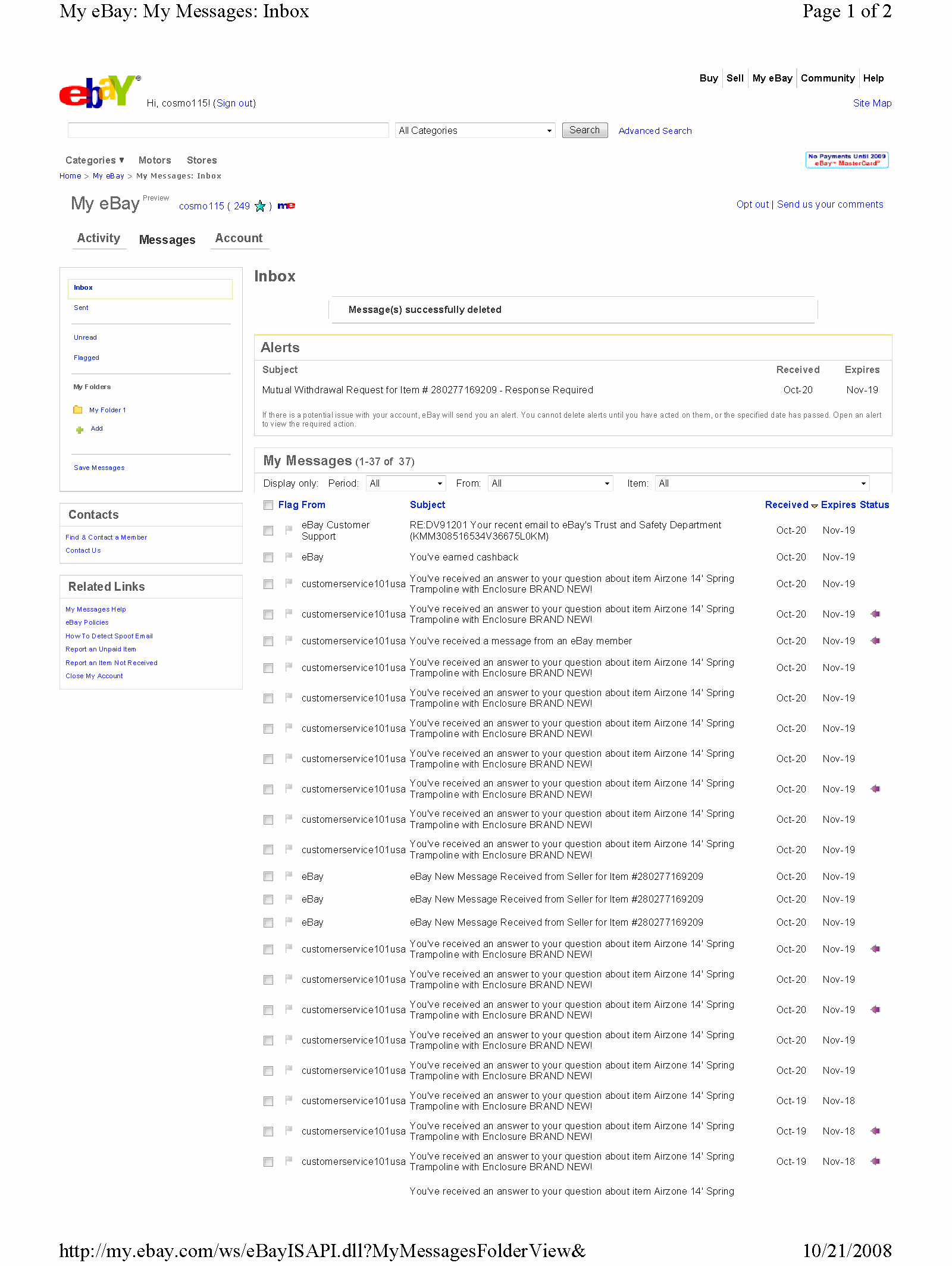This screenshot has height=1266, width=952.
Task: Click the My Folder 1 folder icon
Action: pos(78,410)
